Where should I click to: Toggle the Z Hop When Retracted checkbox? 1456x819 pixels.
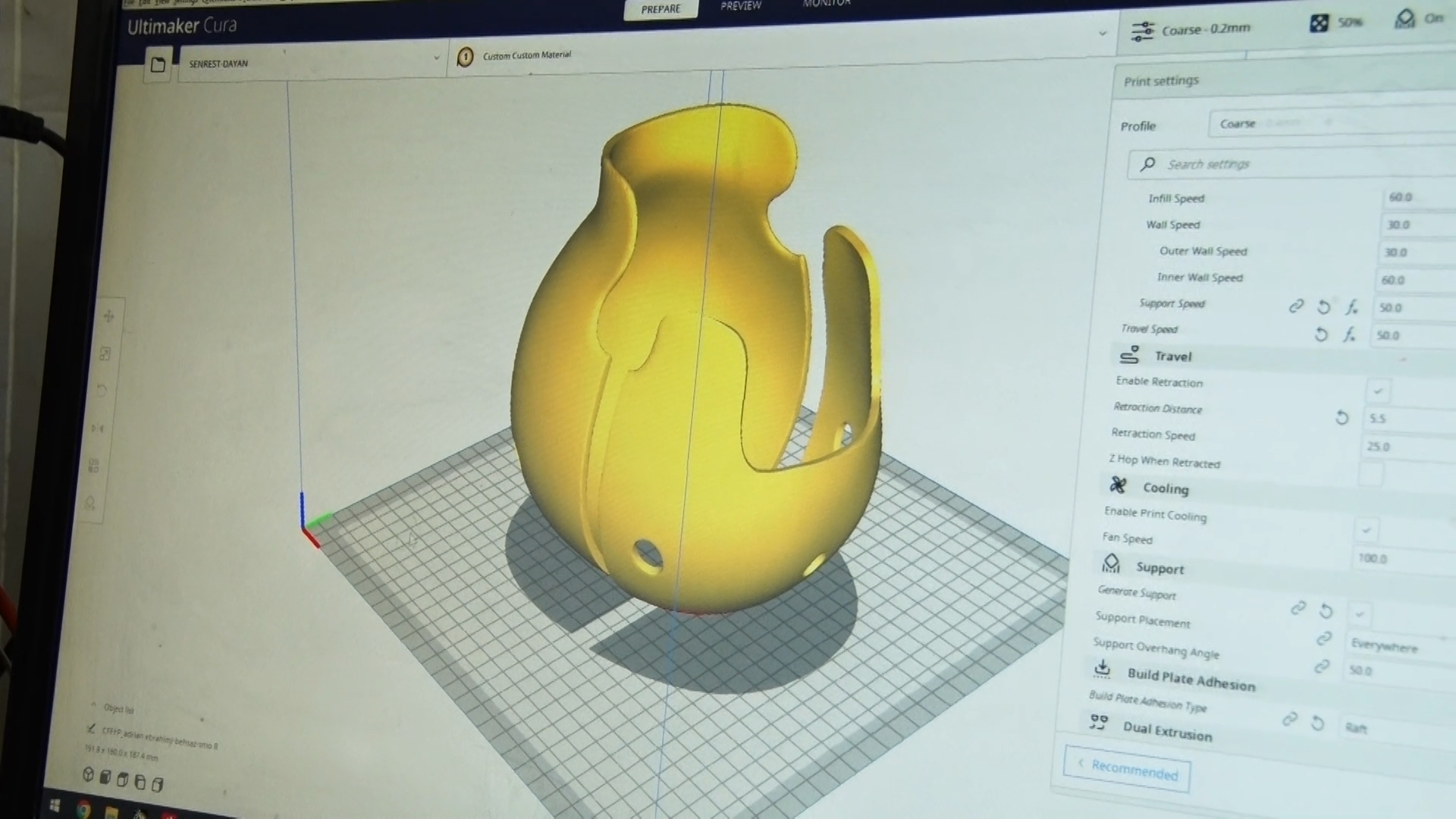coord(1370,474)
